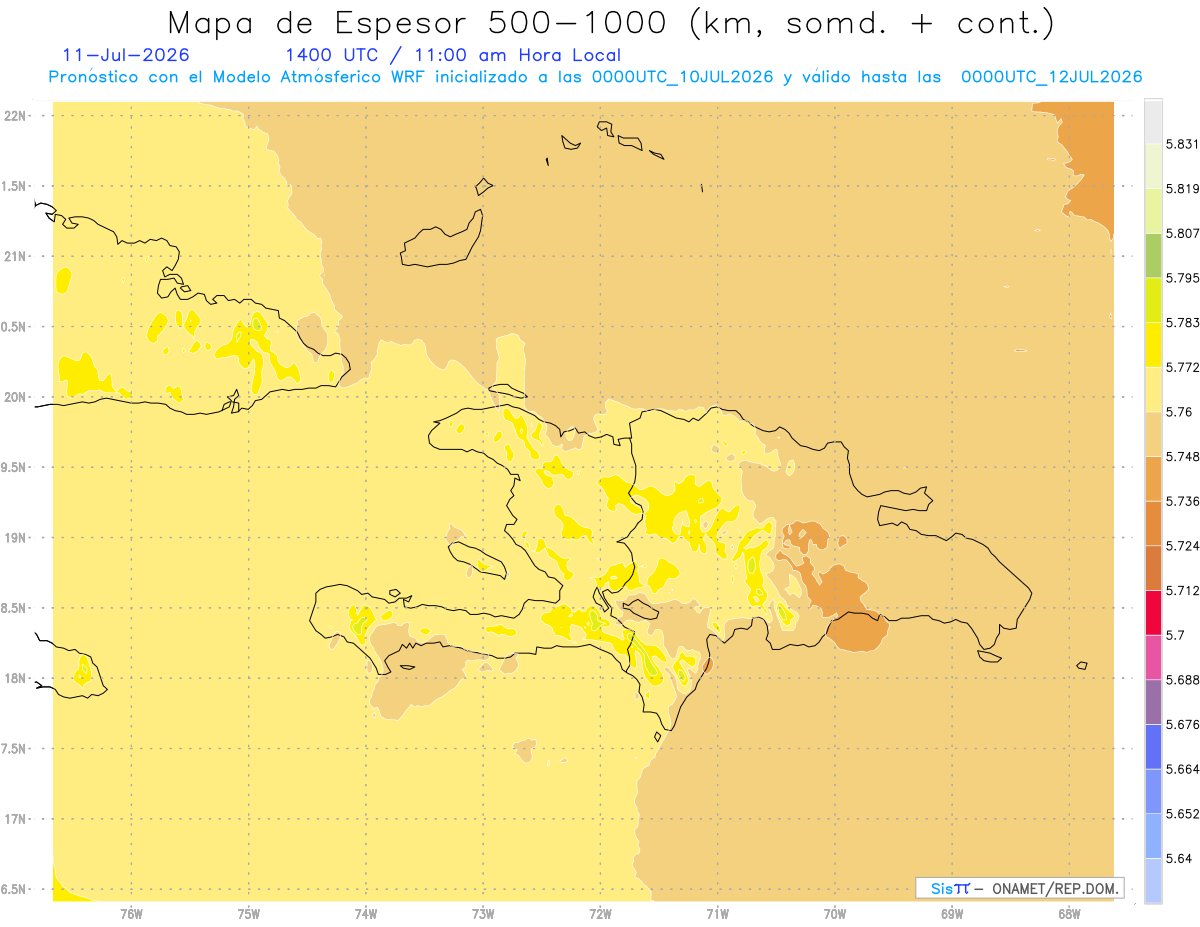Click the colorbar value 5.664
Viewport: 1200px width, 927px height.
[x=1182, y=769]
